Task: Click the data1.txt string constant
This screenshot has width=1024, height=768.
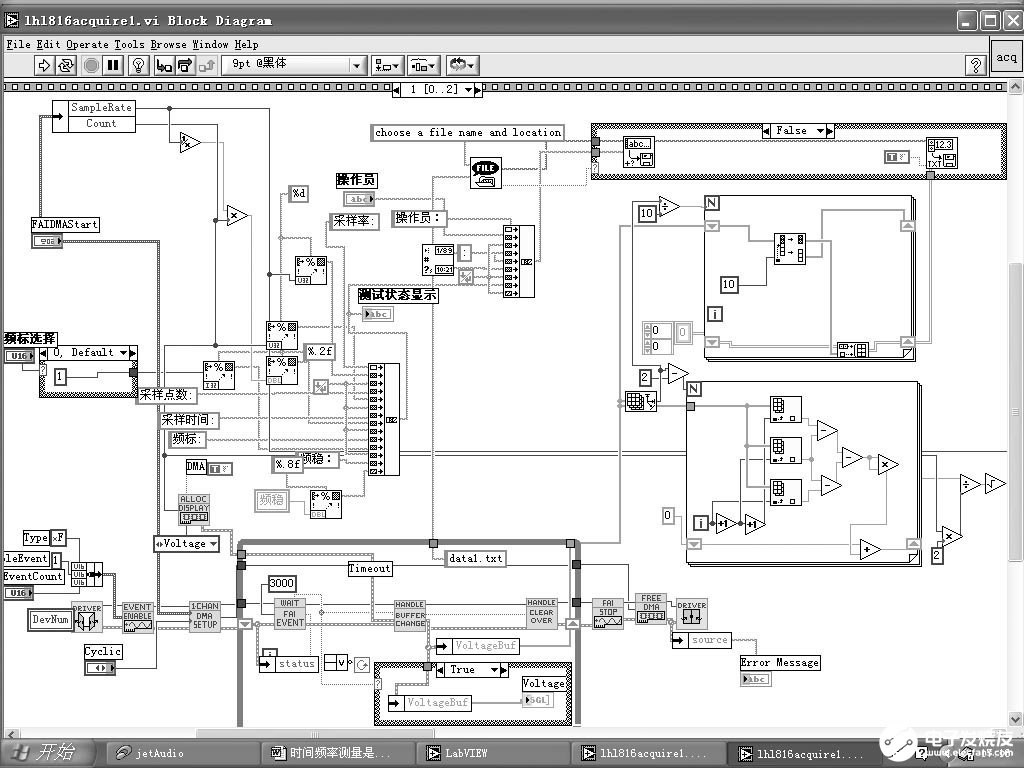Action: coord(475,558)
